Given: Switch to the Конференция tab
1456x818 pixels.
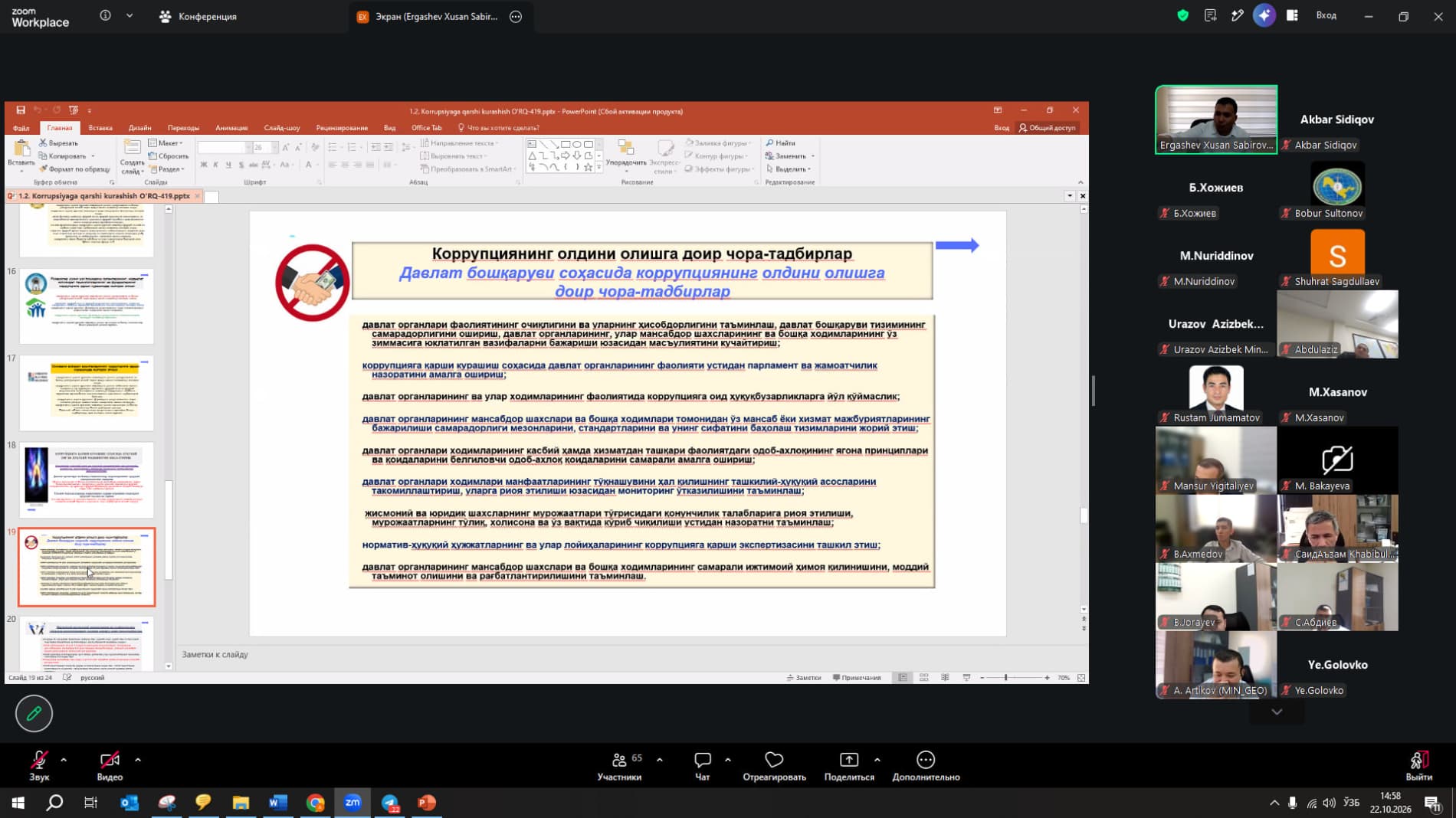Looking at the screenshot, I should click(x=198, y=16).
